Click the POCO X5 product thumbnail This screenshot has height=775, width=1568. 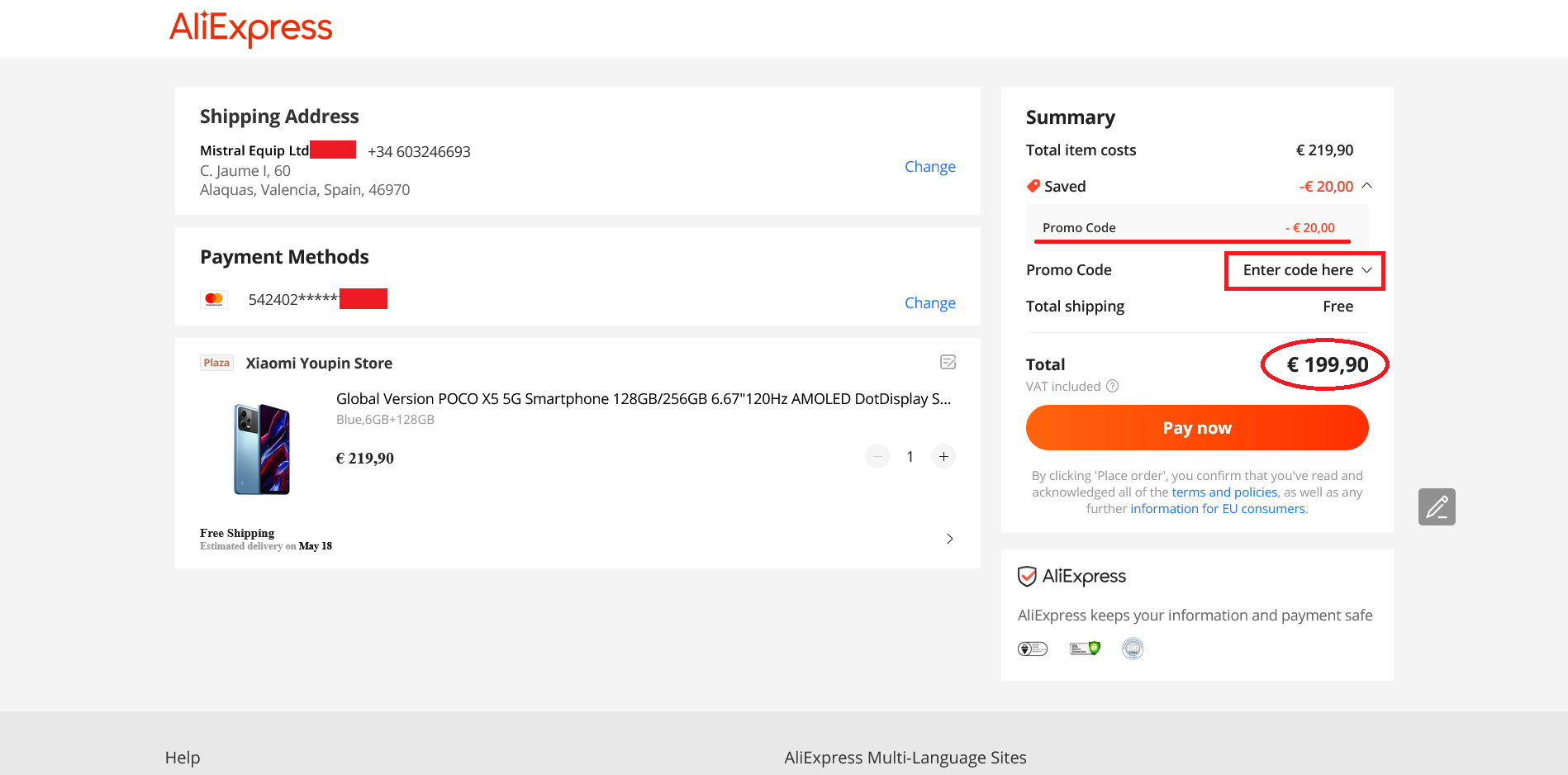pos(262,449)
